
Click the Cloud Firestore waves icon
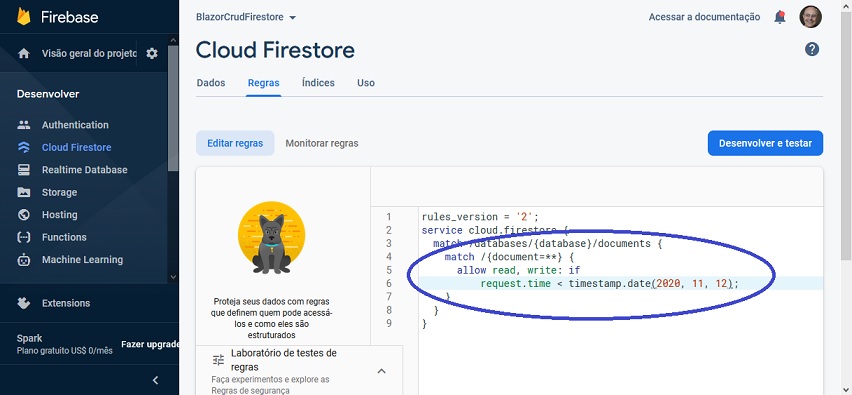click(24, 147)
